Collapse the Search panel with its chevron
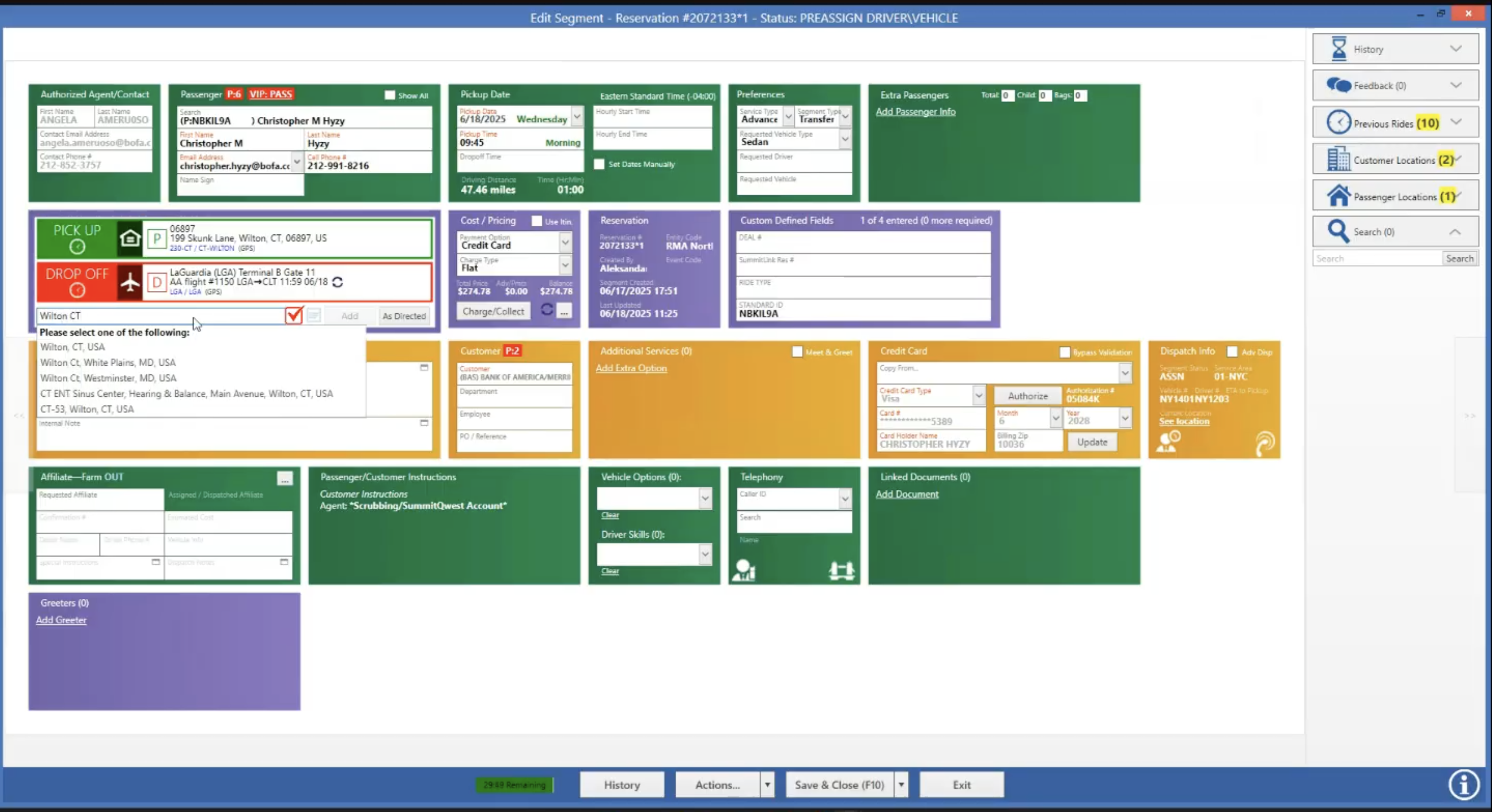1492x812 pixels. click(x=1456, y=231)
